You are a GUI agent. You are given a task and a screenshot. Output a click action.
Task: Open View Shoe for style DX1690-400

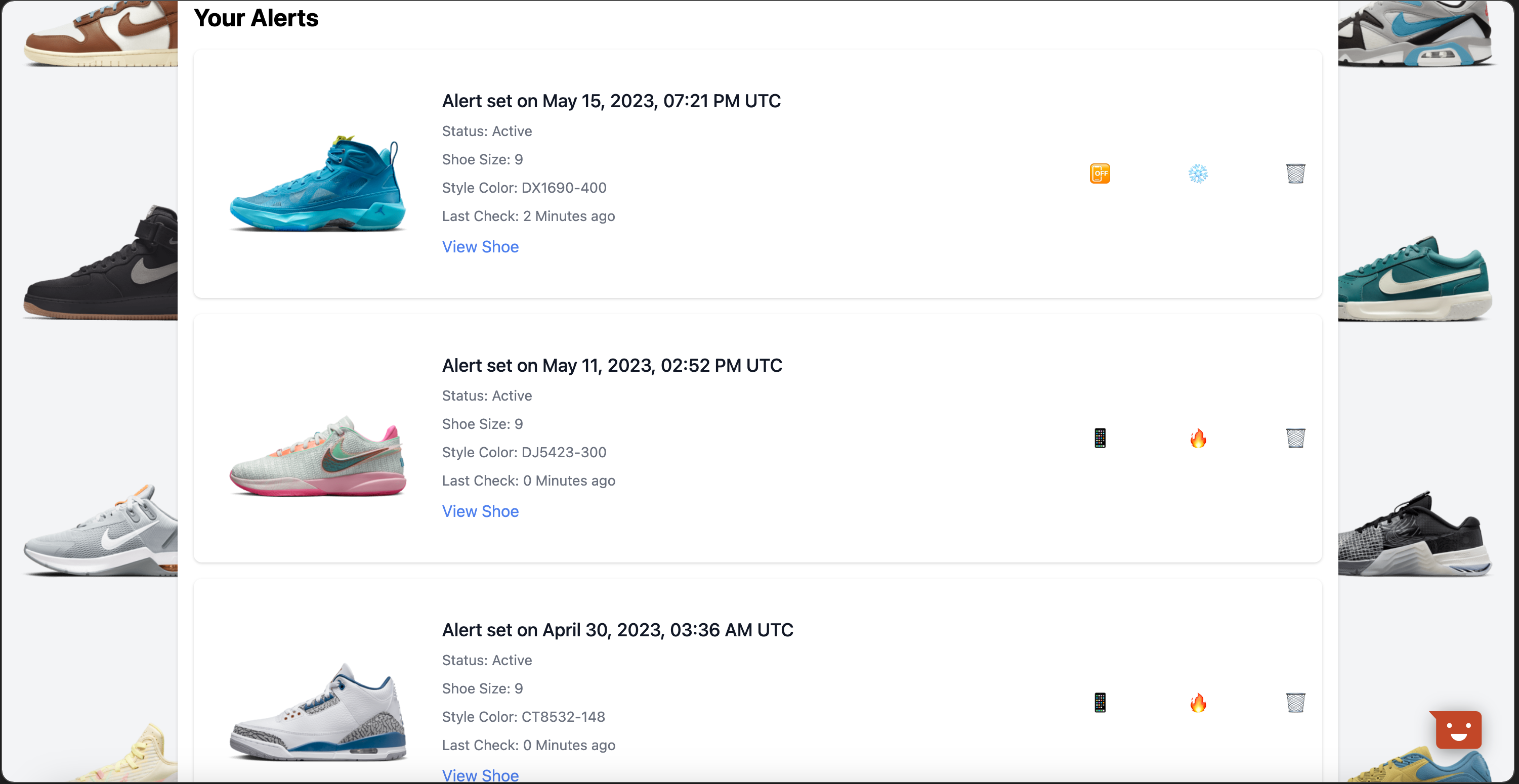coord(480,246)
